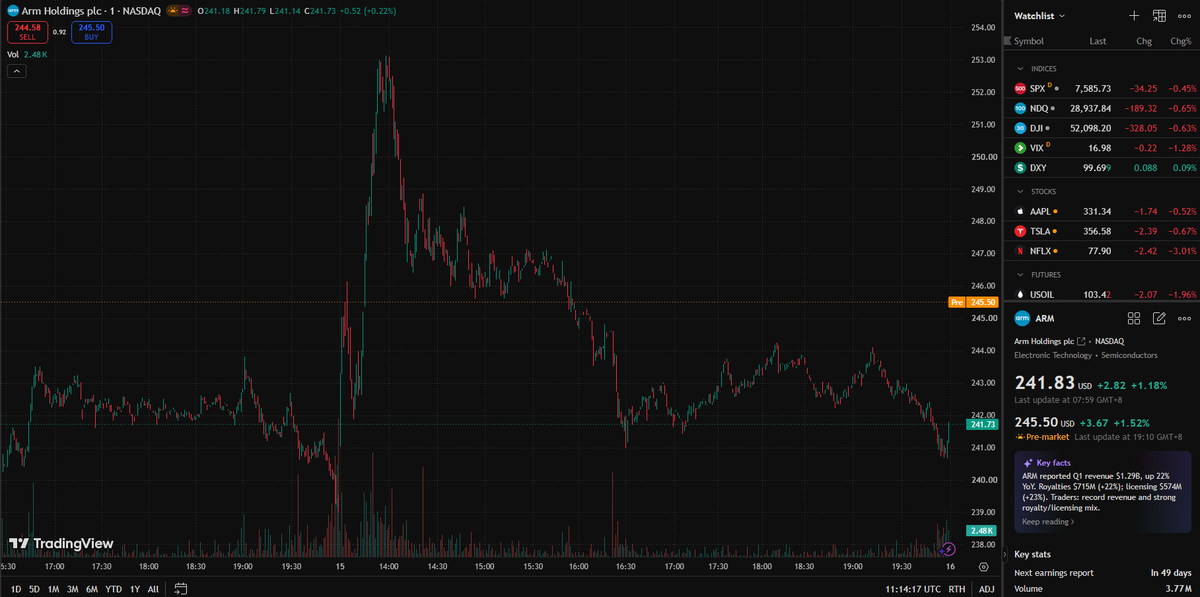
Task: Click the Tesla logo icon
Action: [x=1020, y=231]
